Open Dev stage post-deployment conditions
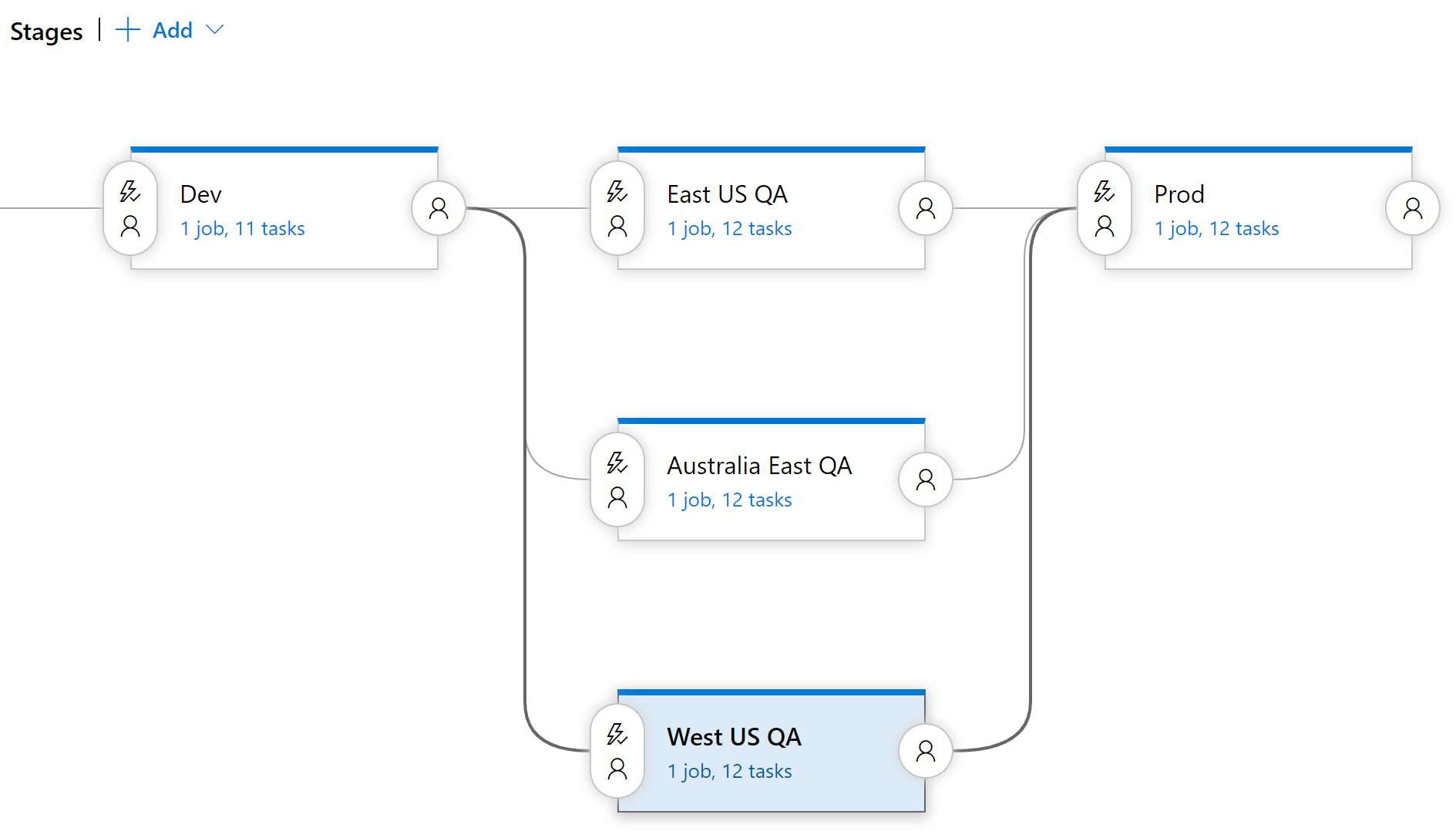Screen dimensions: 1456x838 point(439,208)
